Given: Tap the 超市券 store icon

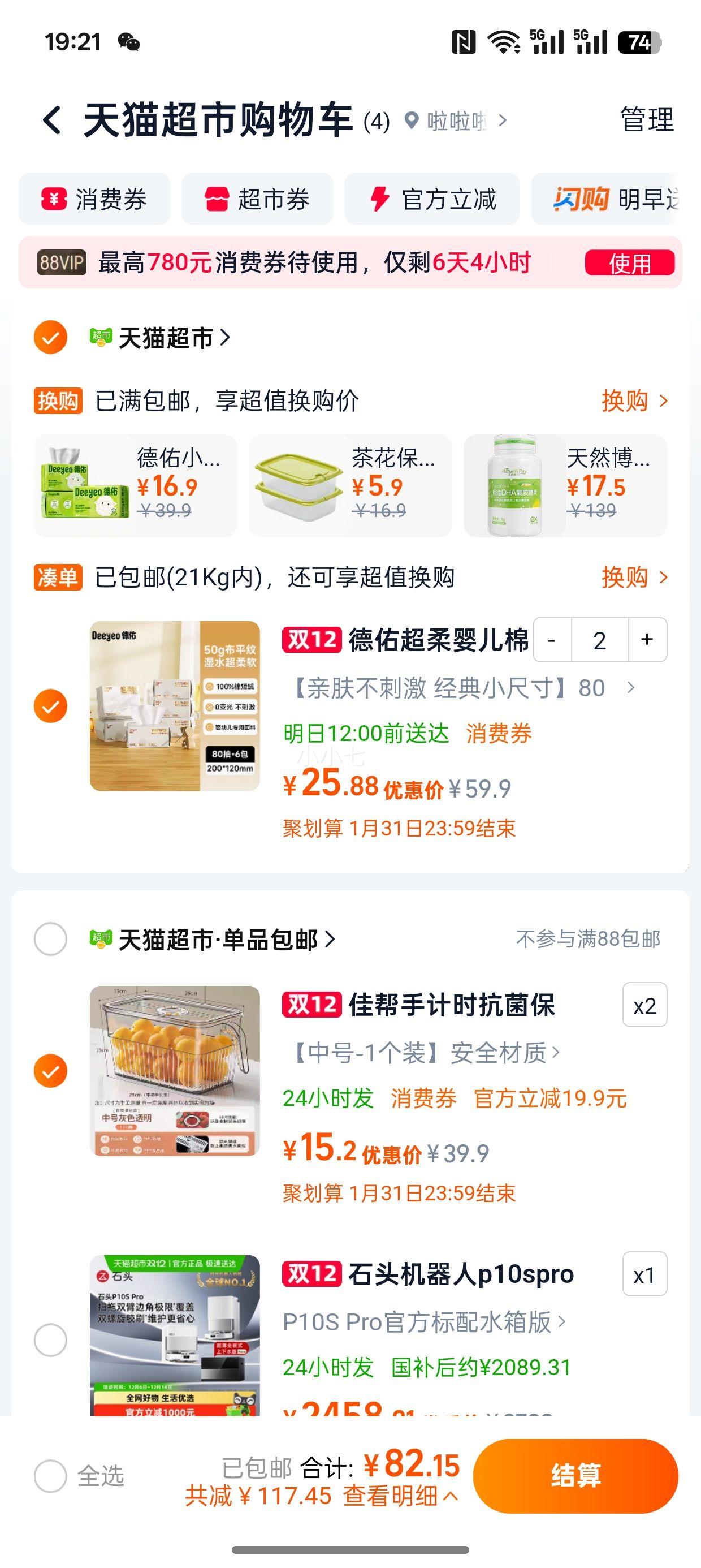Looking at the screenshot, I should [x=217, y=199].
